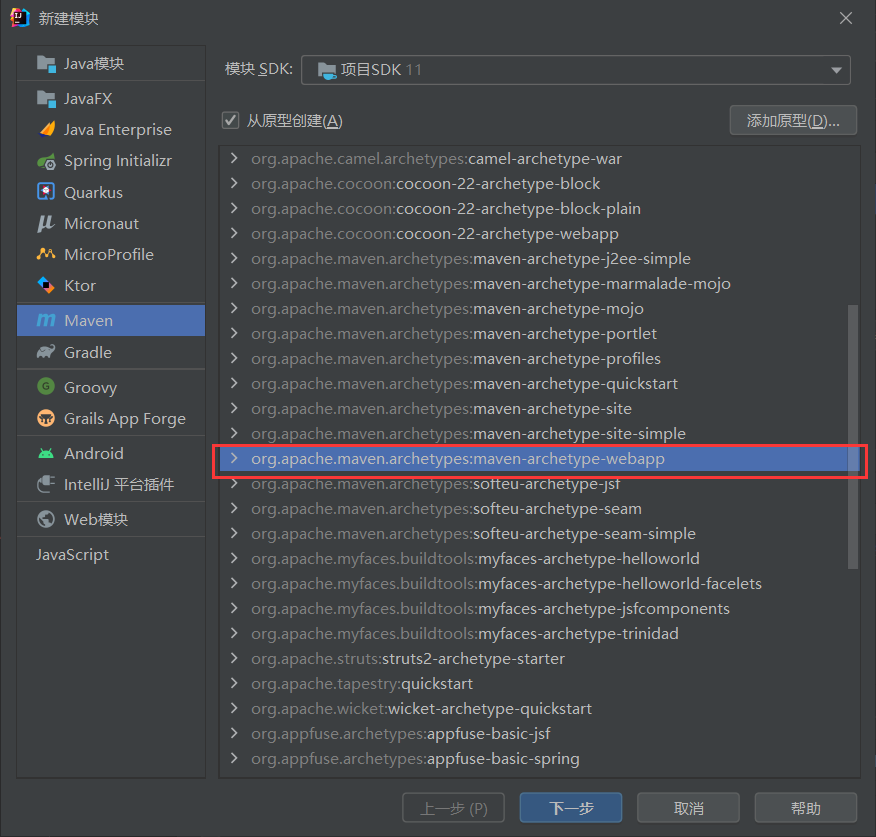Select softeu-archetype-jsf row
This screenshot has width=876, height=837.
[539, 484]
